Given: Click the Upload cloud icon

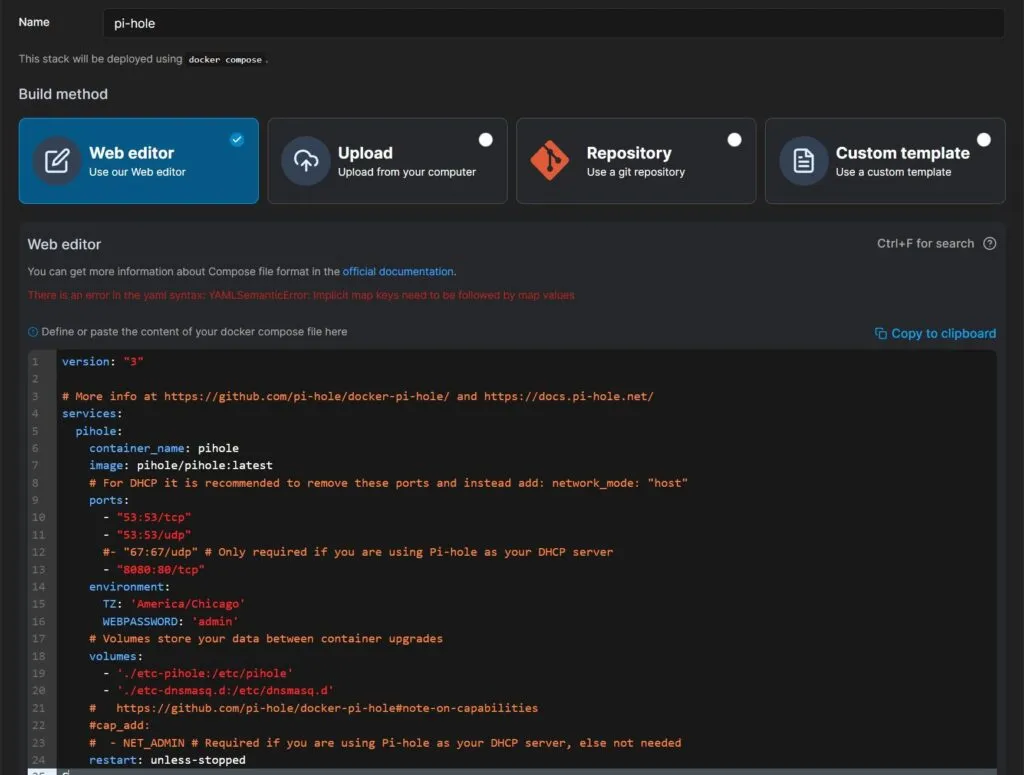Looking at the screenshot, I should click(305, 160).
